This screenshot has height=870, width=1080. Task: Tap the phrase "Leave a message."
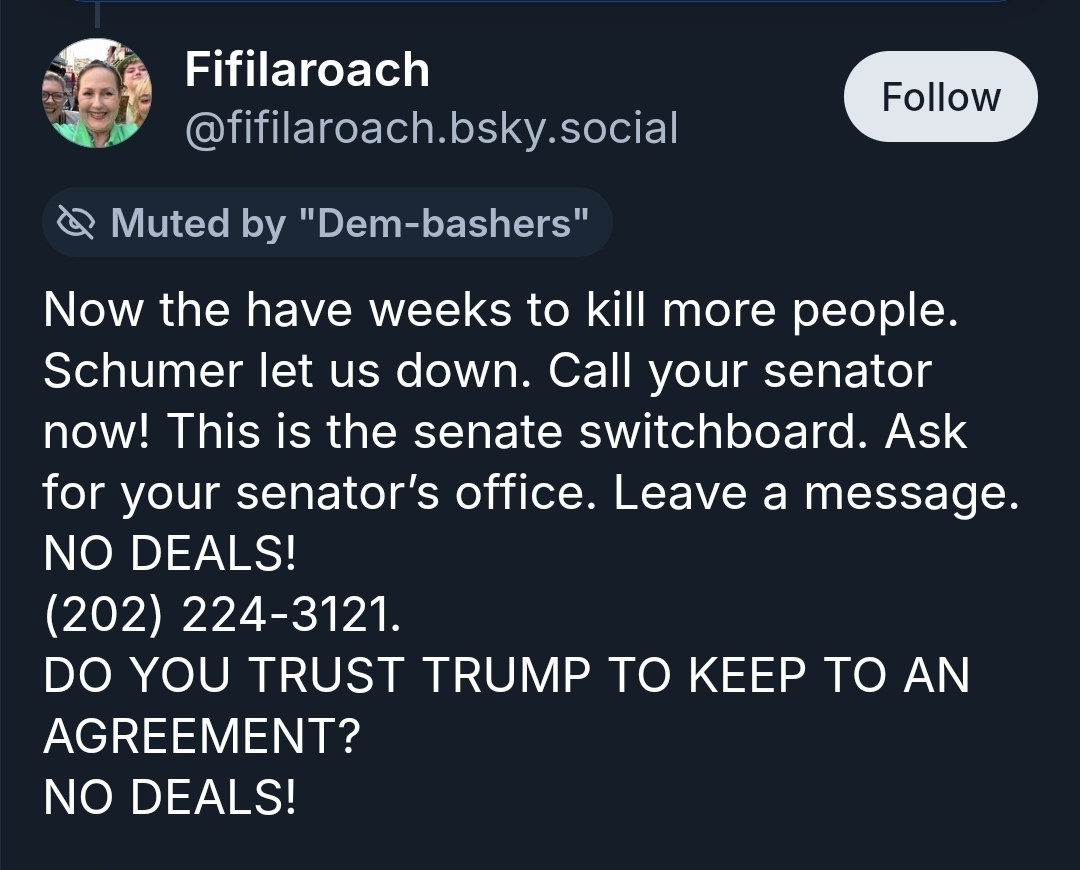click(x=816, y=494)
